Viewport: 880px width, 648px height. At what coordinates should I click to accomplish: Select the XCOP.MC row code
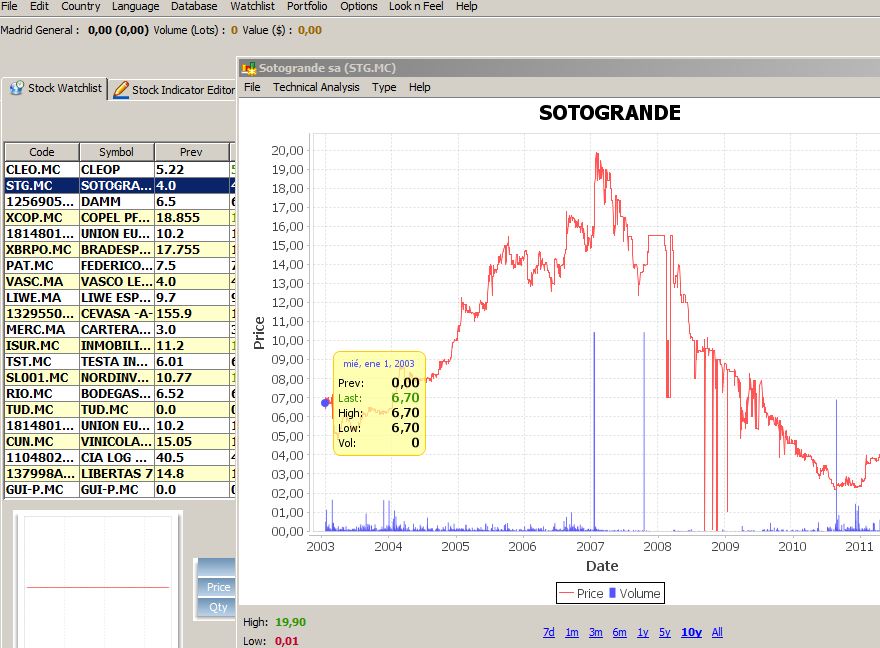pyautogui.click(x=42, y=218)
